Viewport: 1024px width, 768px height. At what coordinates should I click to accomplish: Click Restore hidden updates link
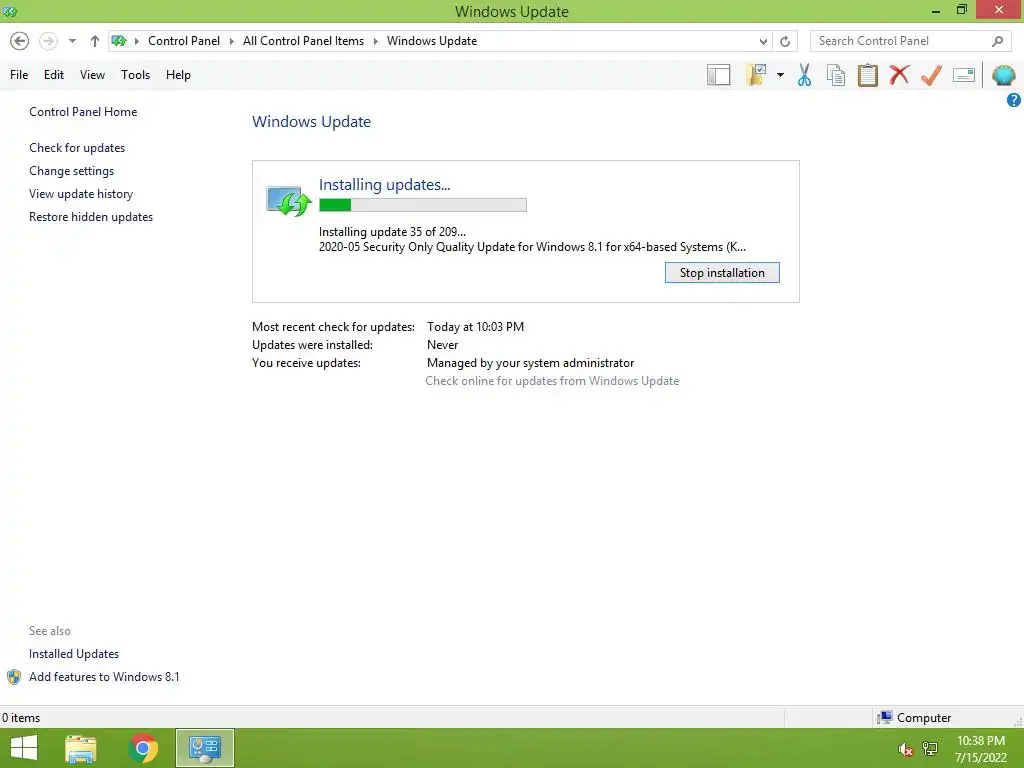click(x=91, y=217)
